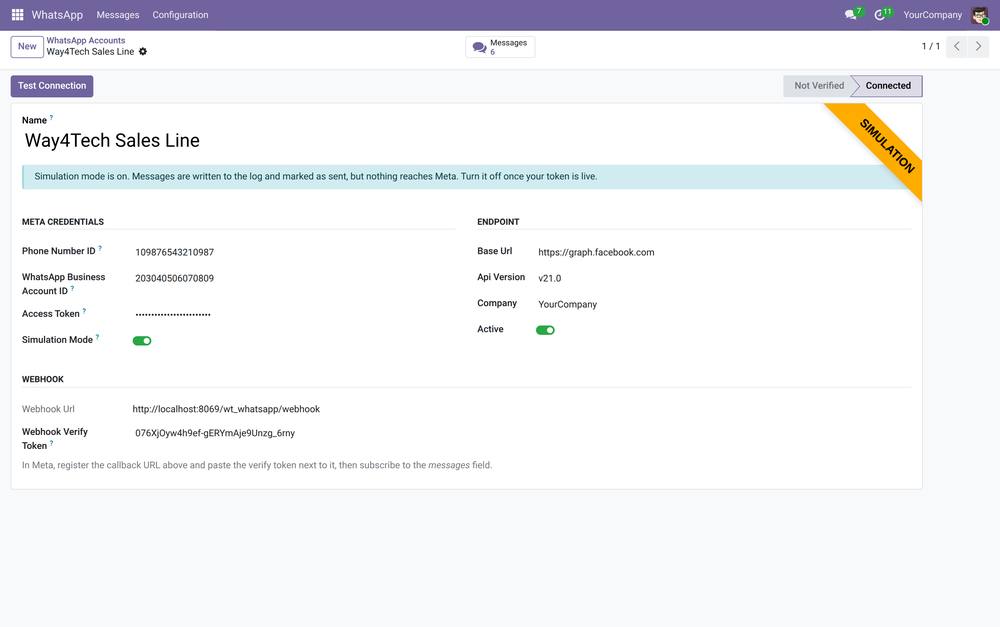The image size is (1000, 627).
Task: Click the help mark next to Access Token
Action: 84,311
